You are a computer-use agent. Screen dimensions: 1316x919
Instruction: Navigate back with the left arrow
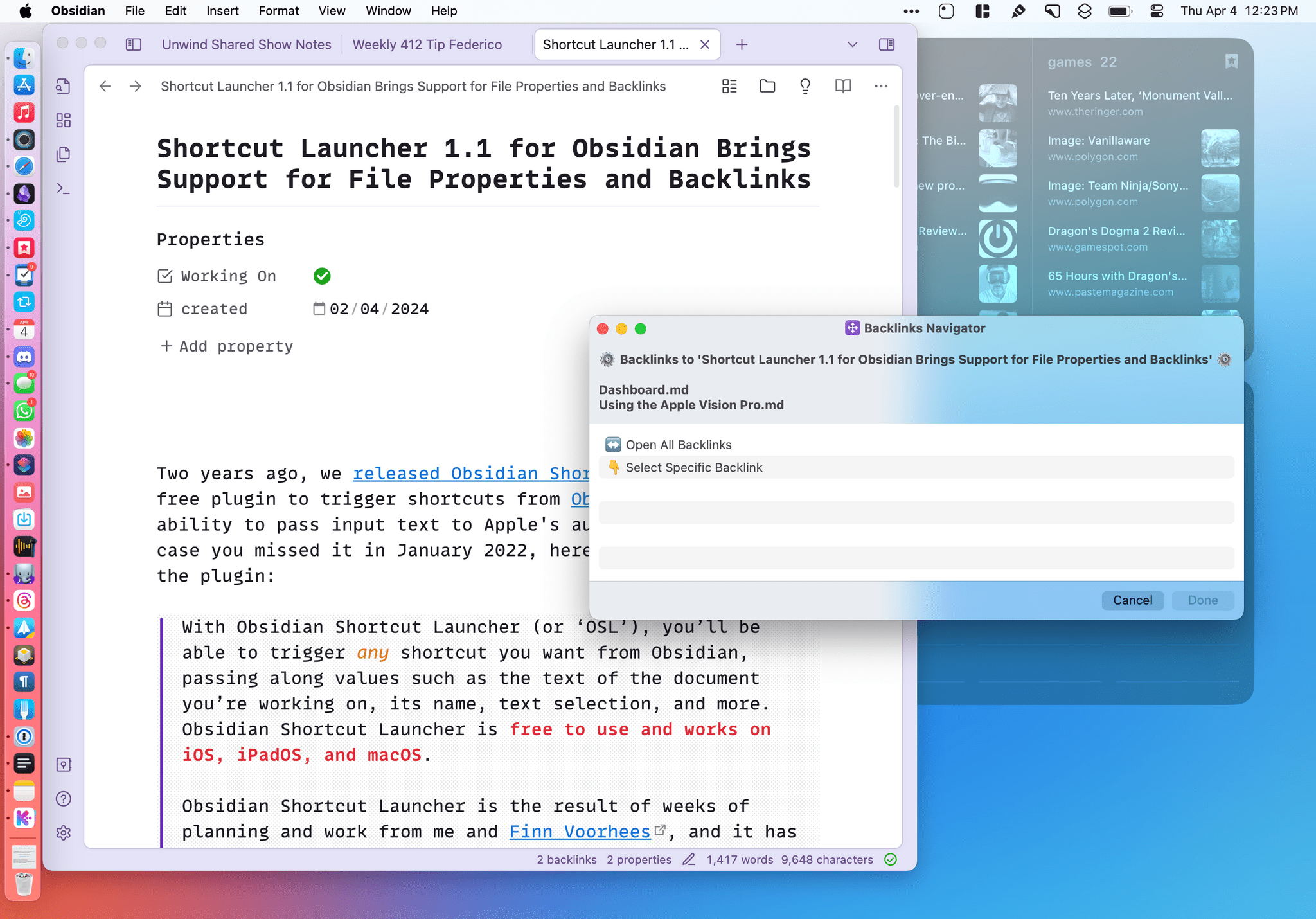point(105,86)
